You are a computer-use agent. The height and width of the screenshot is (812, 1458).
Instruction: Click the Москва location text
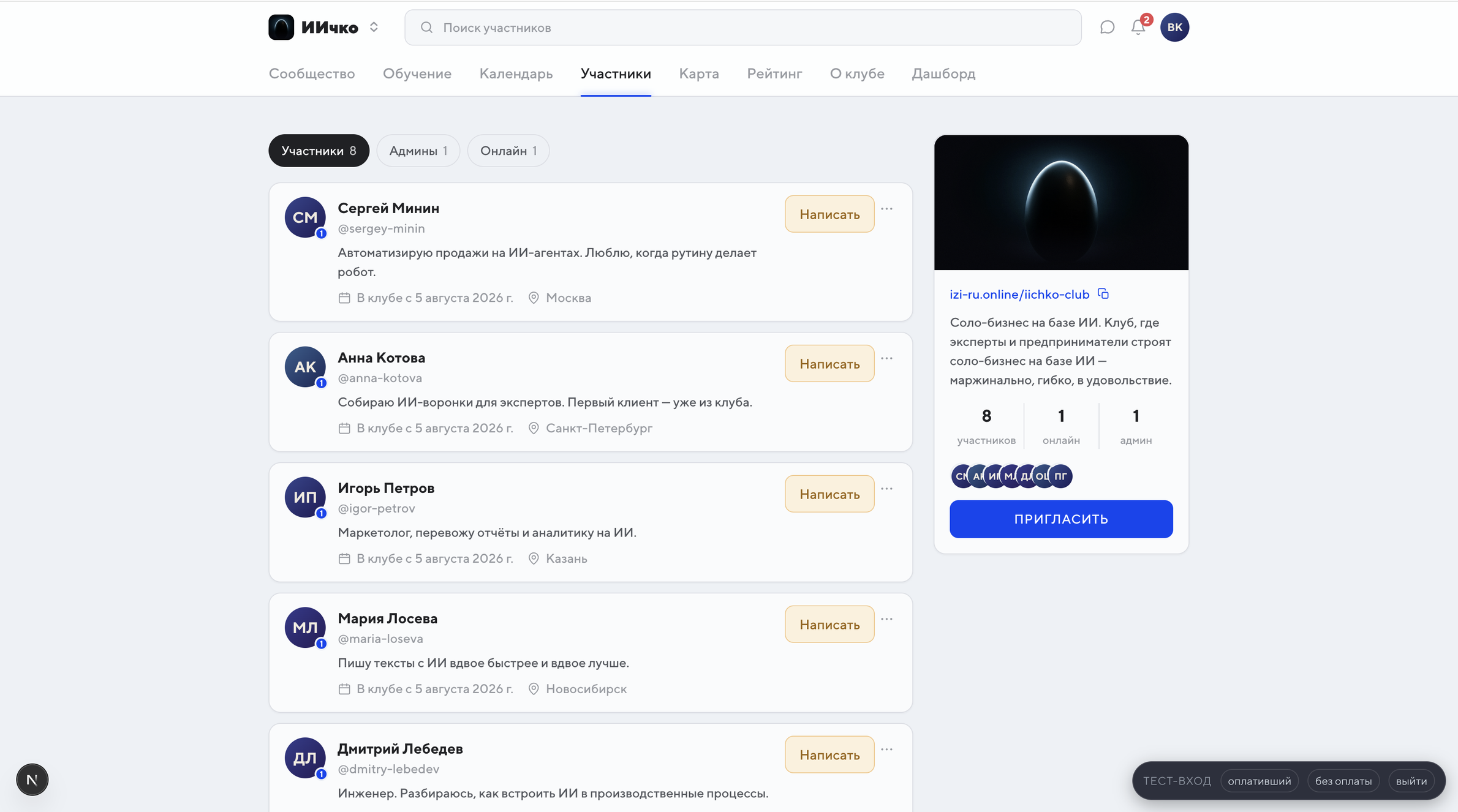[568, 298]
